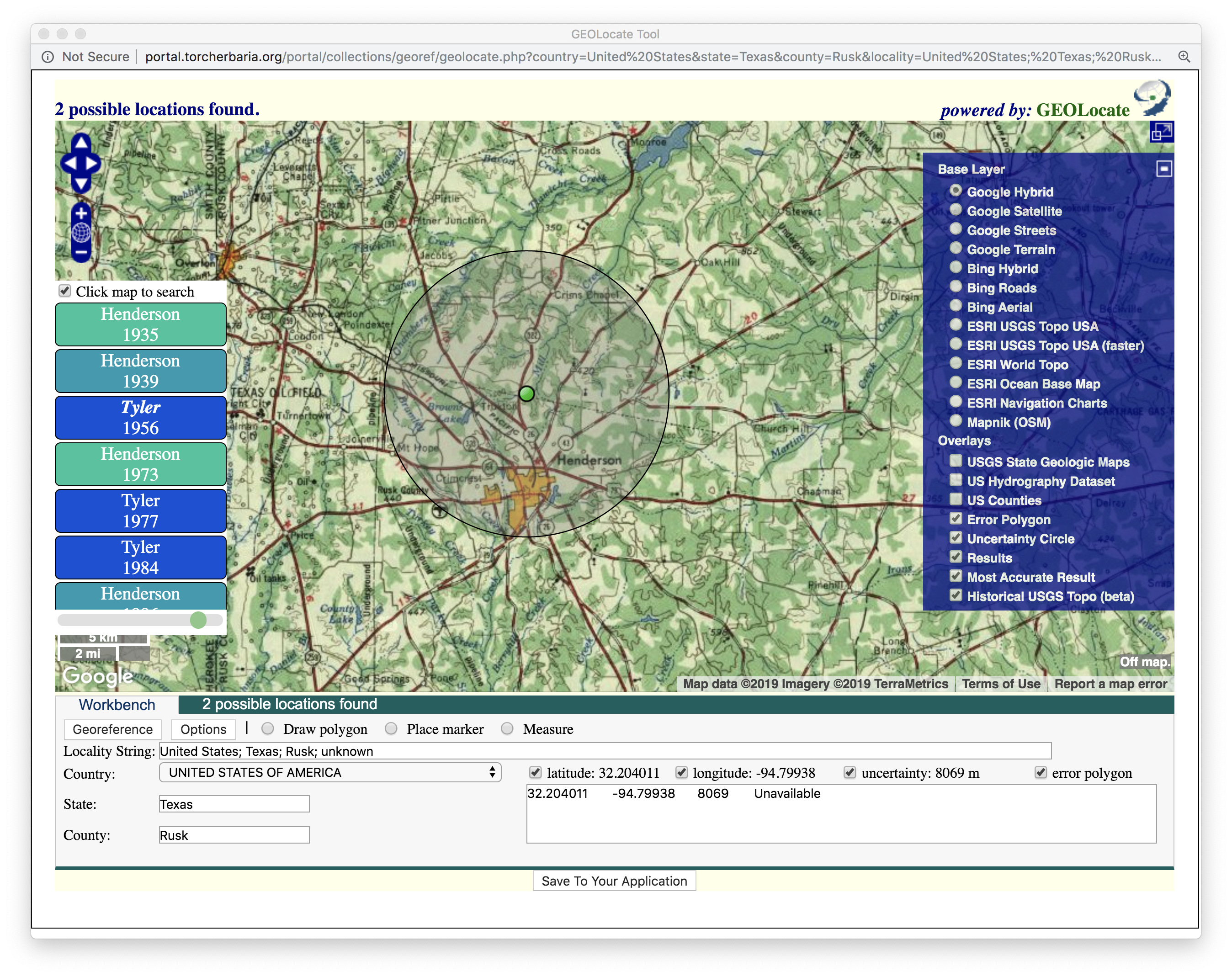Open the Options tab
1232x977 pixels.
[203, 729]
